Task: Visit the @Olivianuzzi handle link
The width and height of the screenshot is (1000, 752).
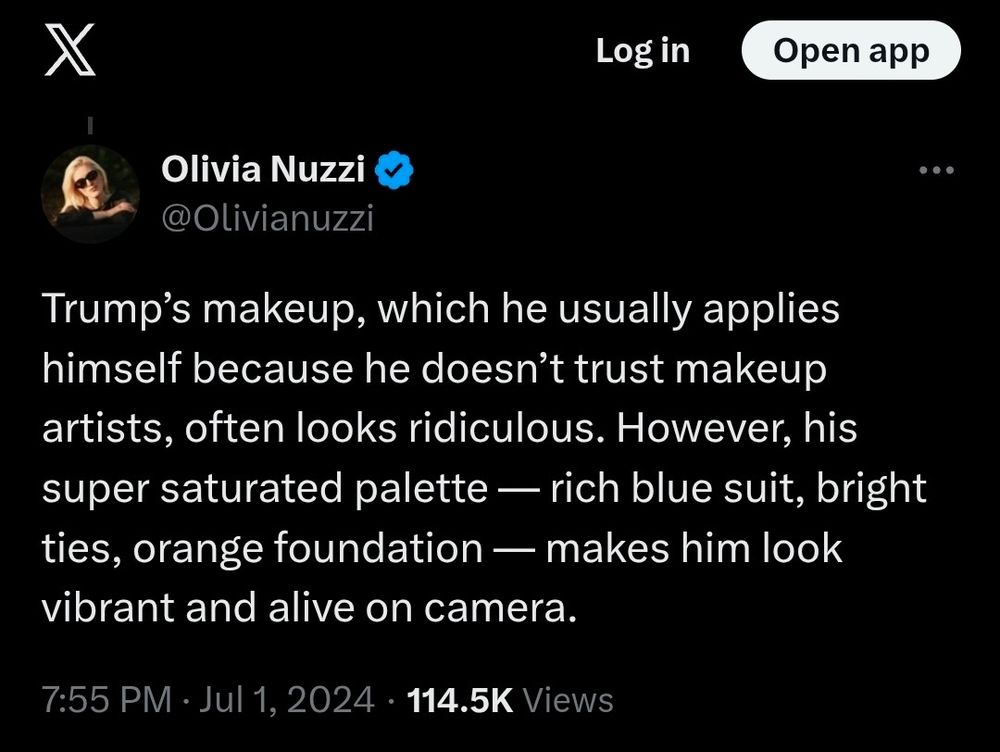Action: (x=267, y=218)
